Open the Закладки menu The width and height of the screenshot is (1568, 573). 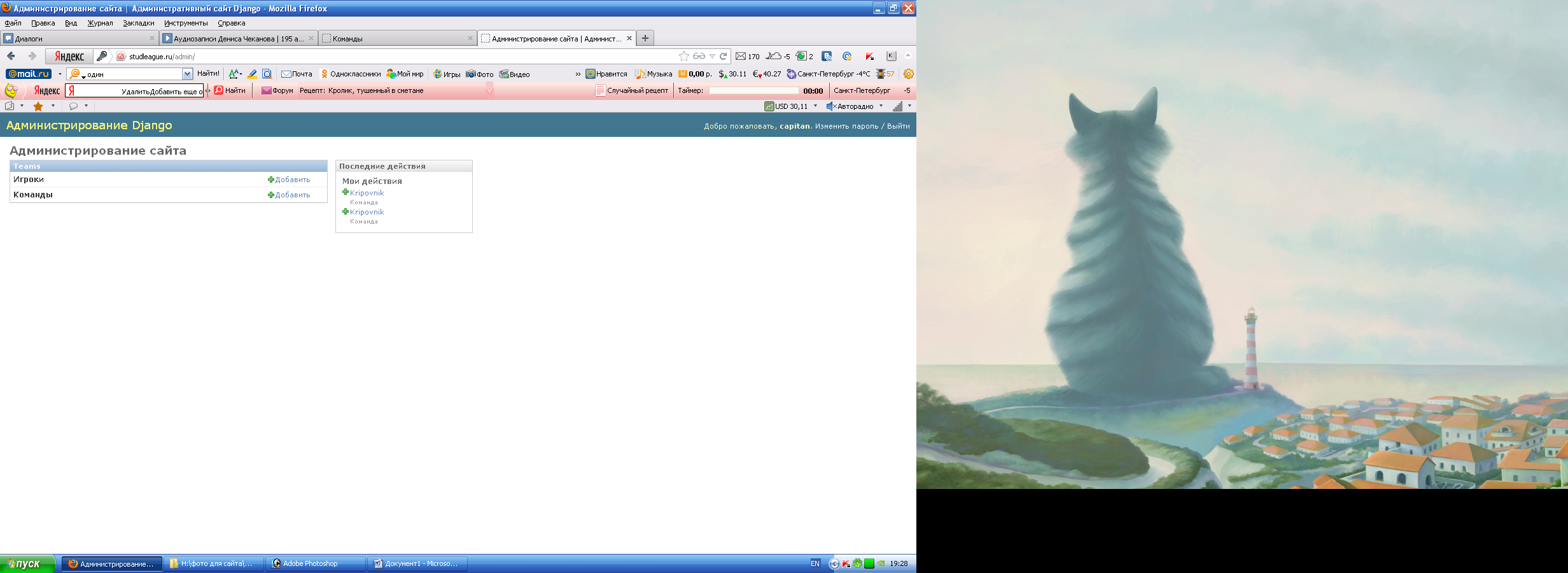pos(138,23)
